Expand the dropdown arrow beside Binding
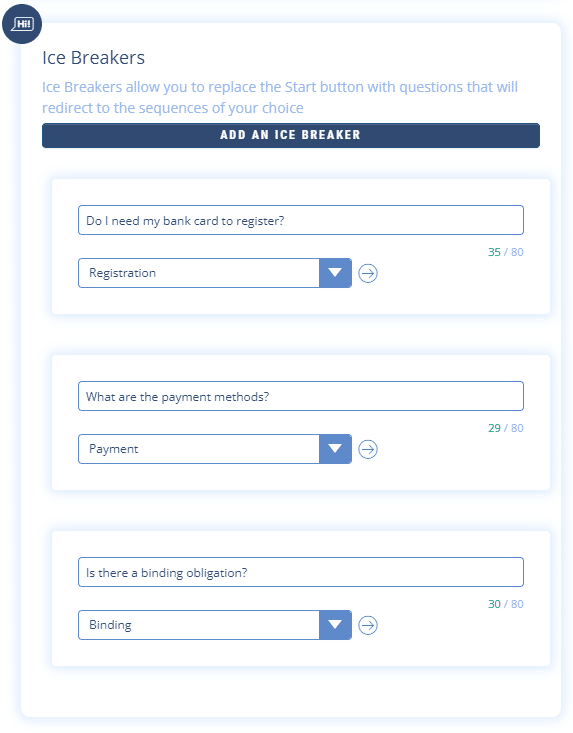 (335, 625)
